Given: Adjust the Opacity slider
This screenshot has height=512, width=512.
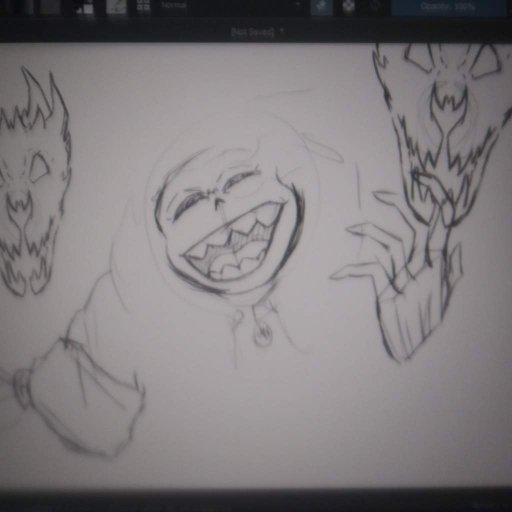Looking at the screenshot, I should click(x=449, y=7).
